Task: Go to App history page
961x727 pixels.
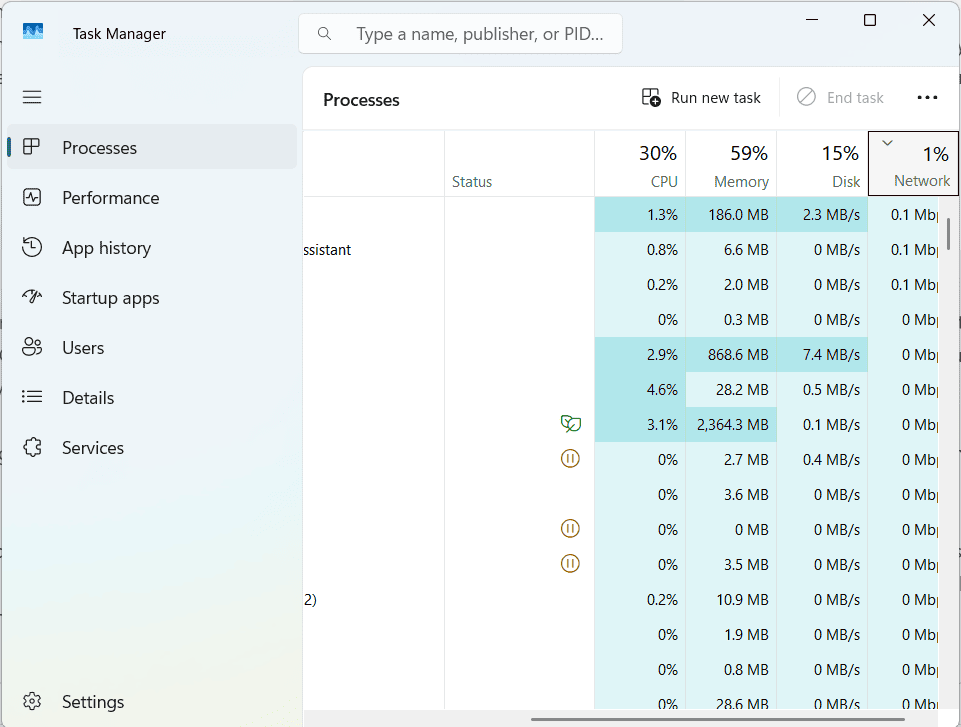Action: [152, 248]
